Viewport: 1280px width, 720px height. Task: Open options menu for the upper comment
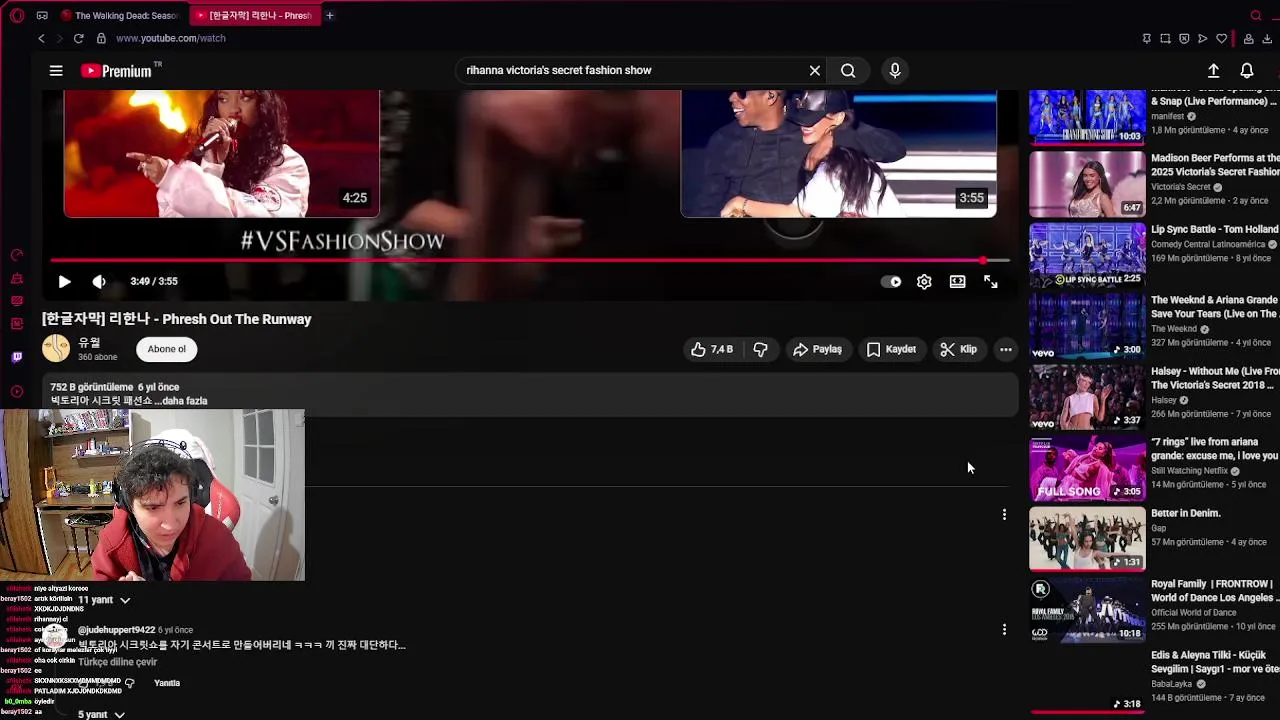pyautogui.click(x=1004, y=514)
